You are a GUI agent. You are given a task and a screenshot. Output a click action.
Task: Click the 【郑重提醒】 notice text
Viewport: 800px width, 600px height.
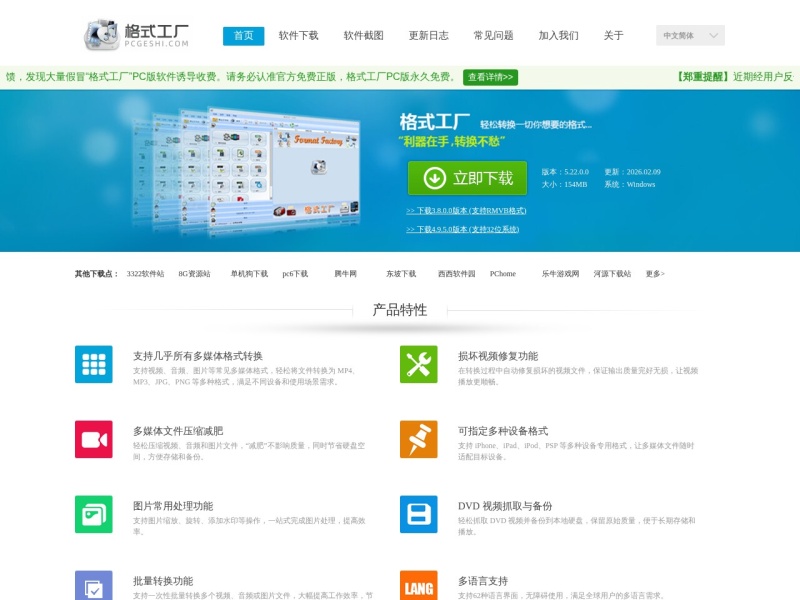pyautogui.click(x=703, y=77)
